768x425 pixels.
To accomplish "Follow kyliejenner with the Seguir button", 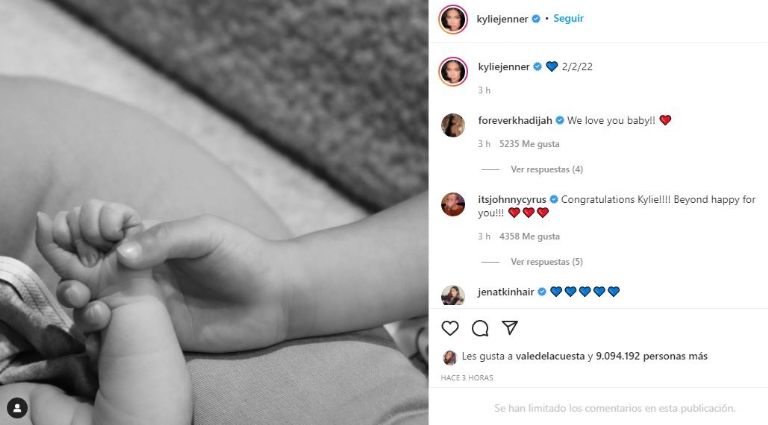I will pos(568,19).
